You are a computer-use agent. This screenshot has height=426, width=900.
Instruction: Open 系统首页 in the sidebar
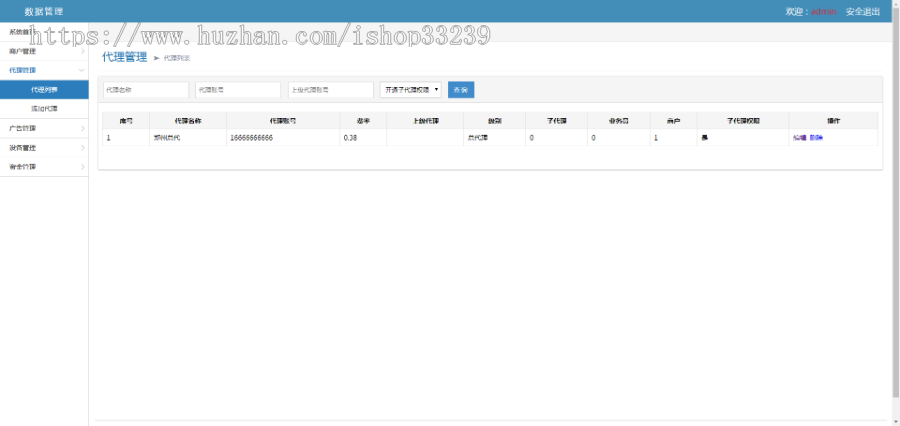(x=44, y=32)
